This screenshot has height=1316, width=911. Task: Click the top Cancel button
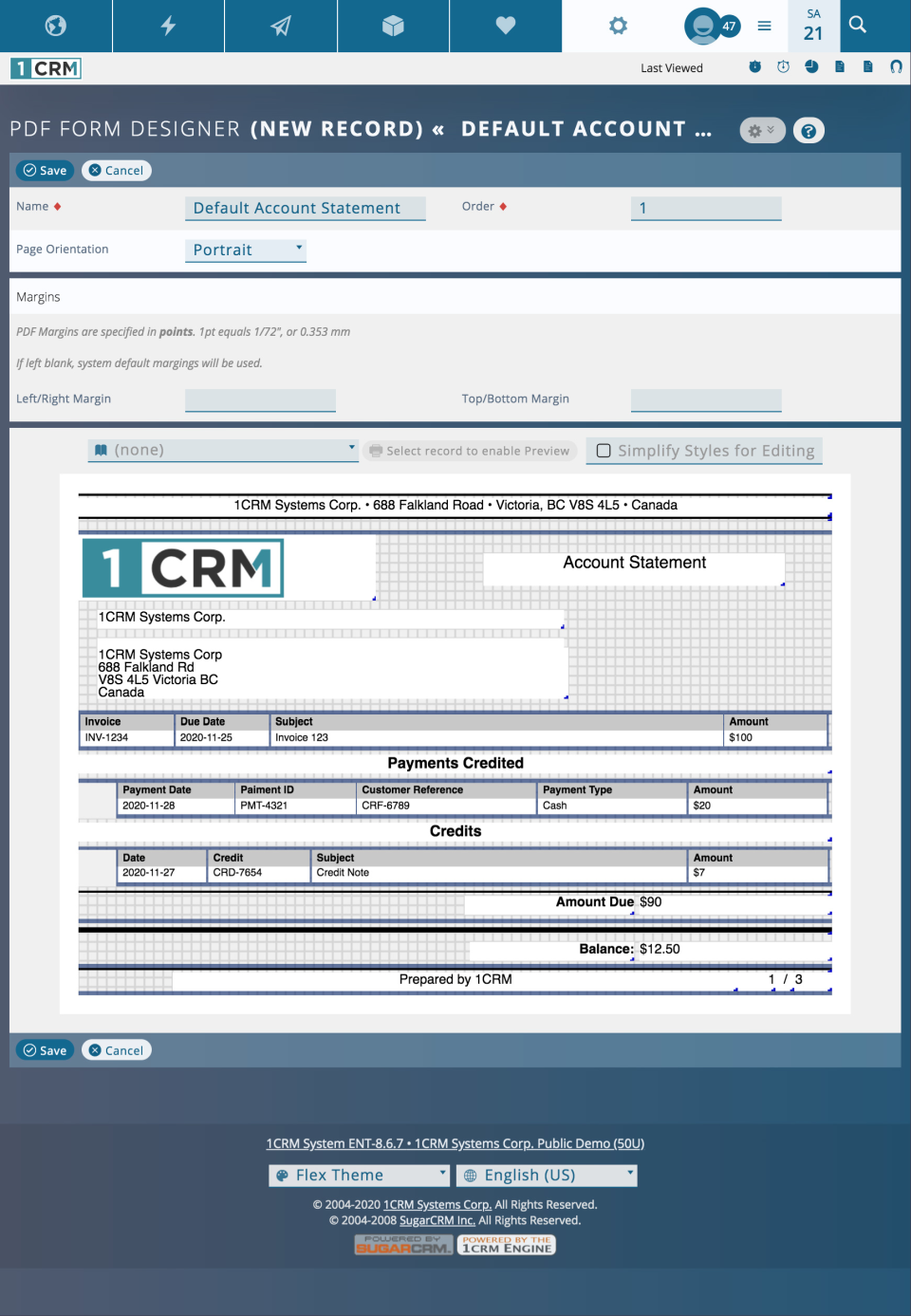tap(117, 171)
